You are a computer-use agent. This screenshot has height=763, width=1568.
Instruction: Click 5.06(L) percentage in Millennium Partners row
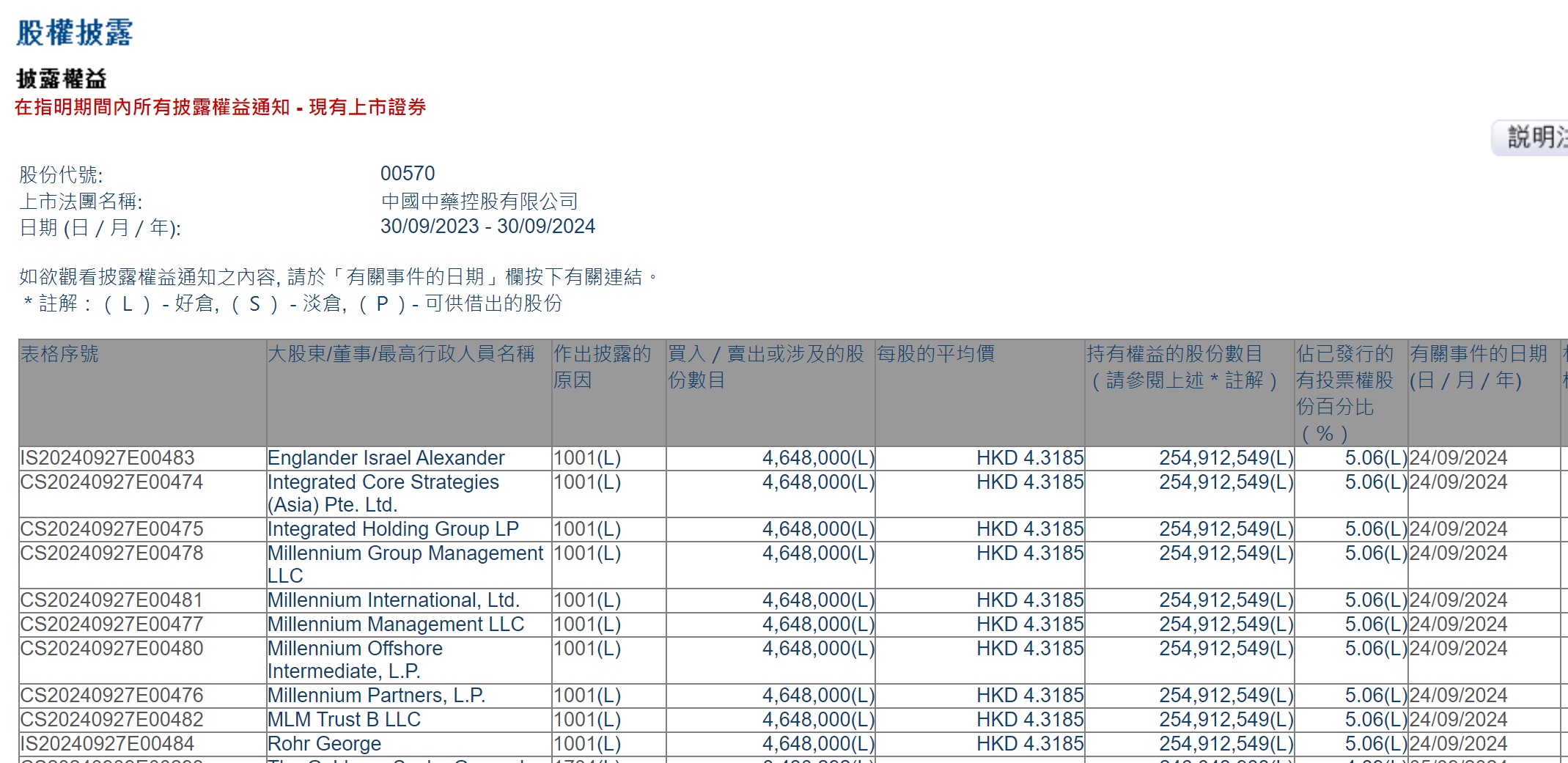coord(1376,696)
